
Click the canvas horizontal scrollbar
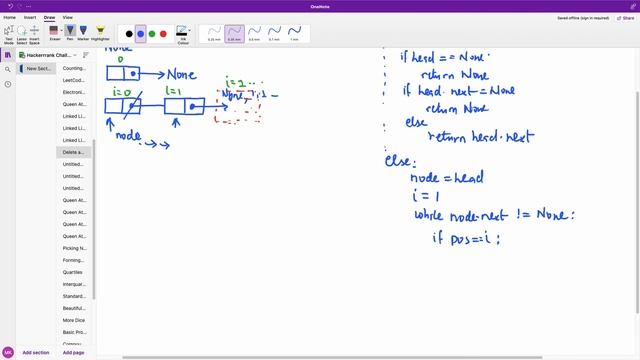point(332,358)
